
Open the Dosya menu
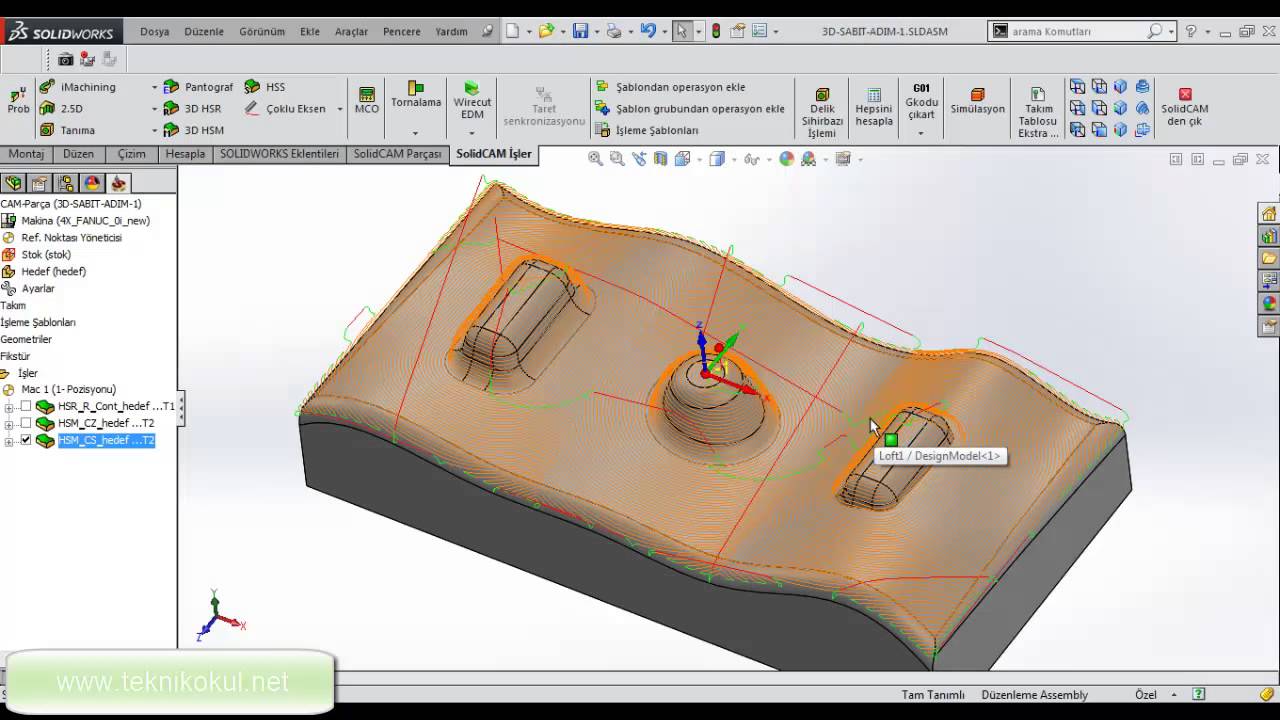(154, 31)
